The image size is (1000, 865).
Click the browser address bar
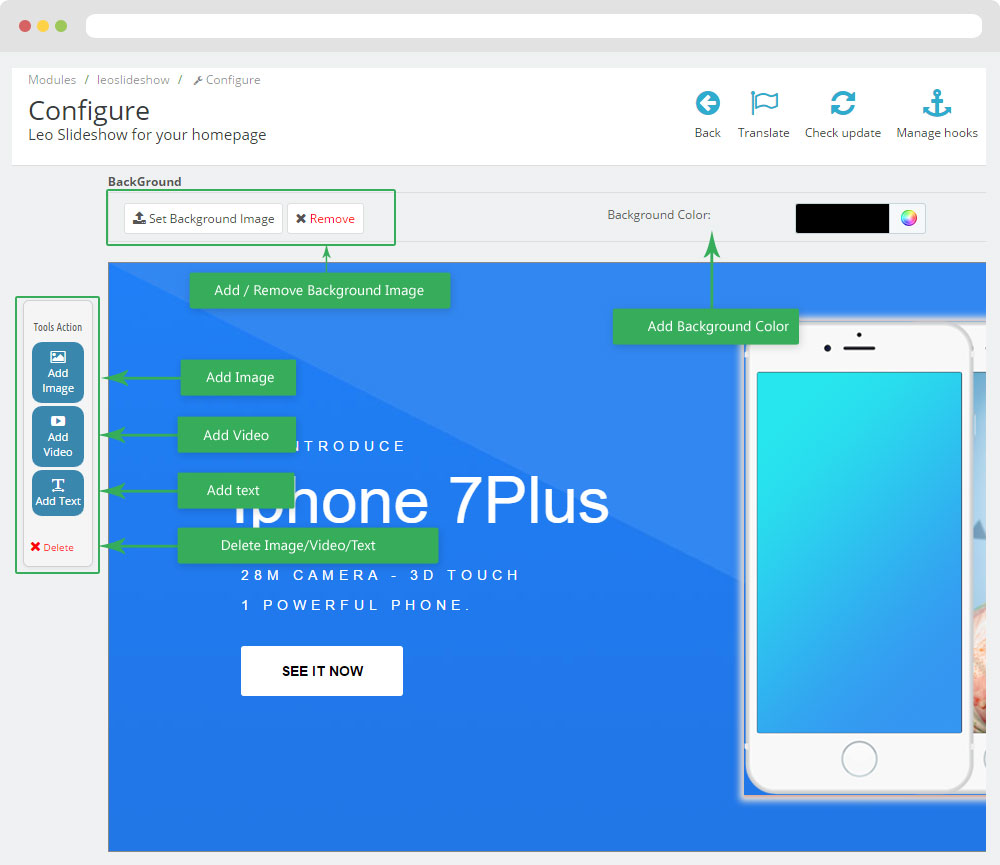pyautogui.click(x=534, y=26)
